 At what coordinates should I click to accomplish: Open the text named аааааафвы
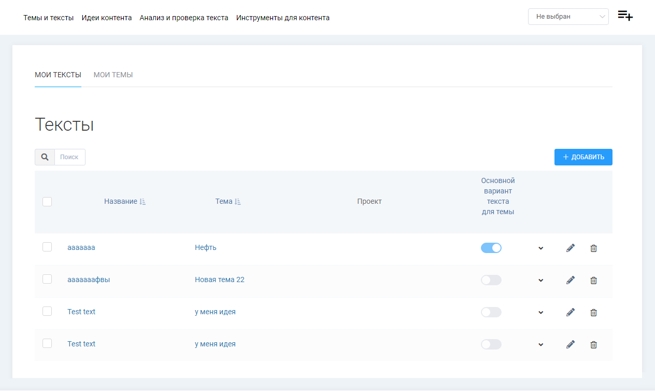pos(89,279)
